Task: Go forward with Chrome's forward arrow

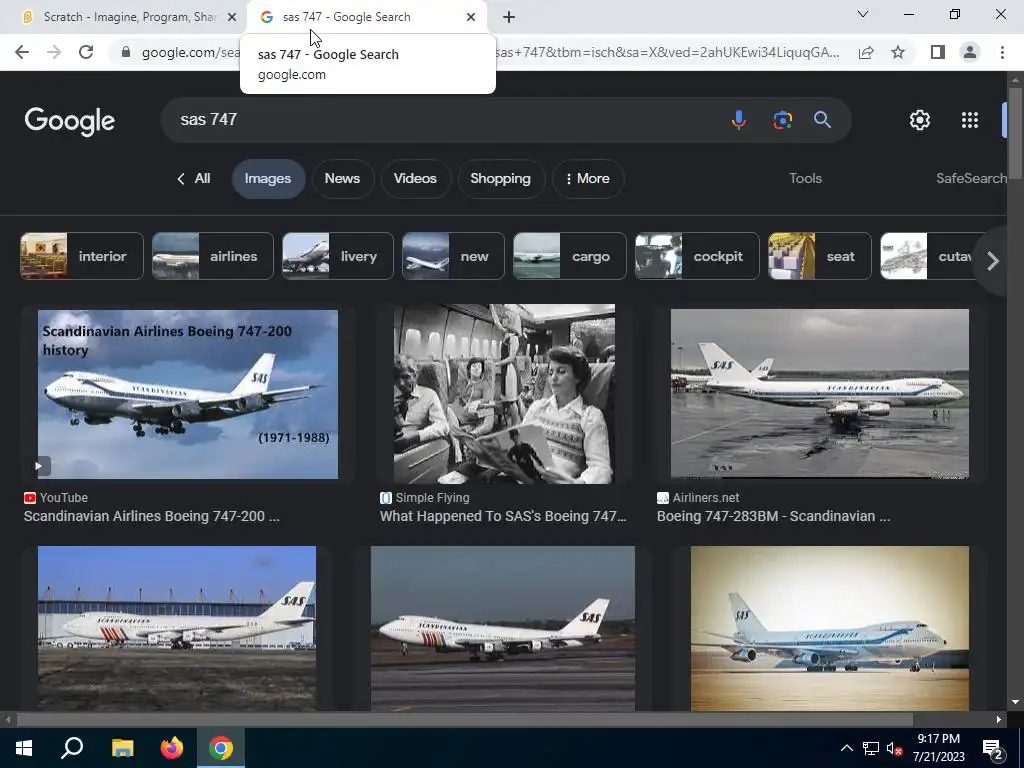Action: click(x=54, y=52)
